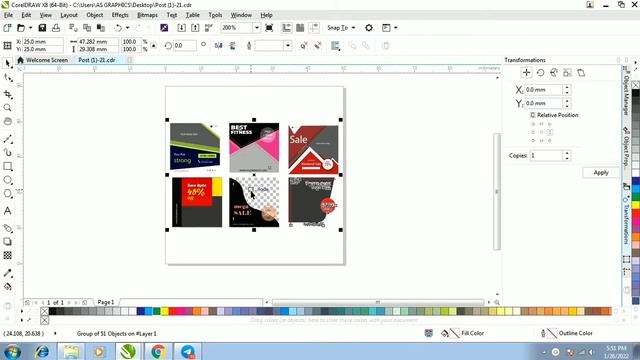Select the Rectangle tool
The image size is (640, 360).
click(7, 167)
